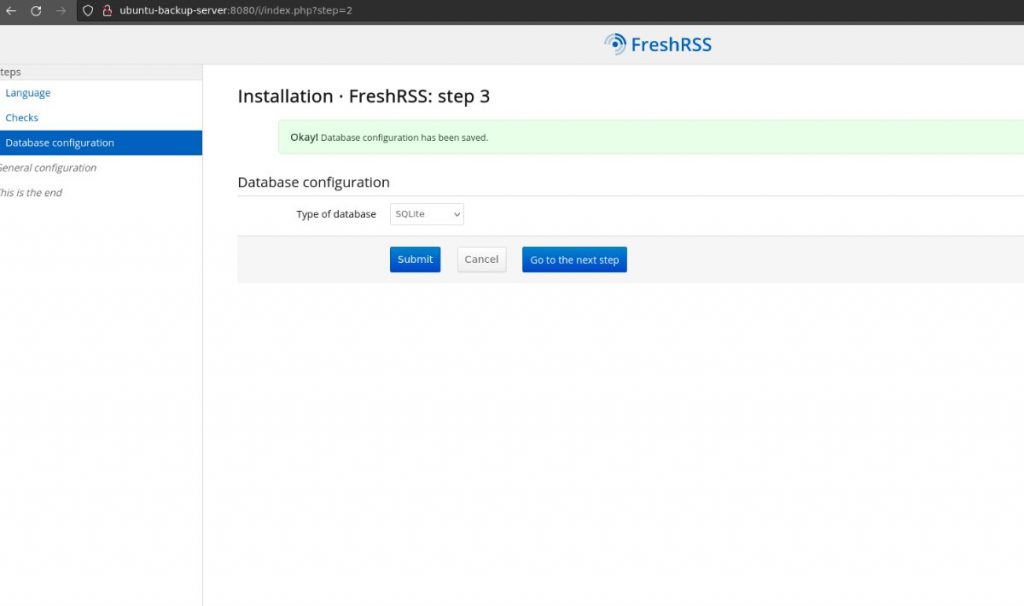
Task: Click the browser back arrow icon
Action: (12, 12)
